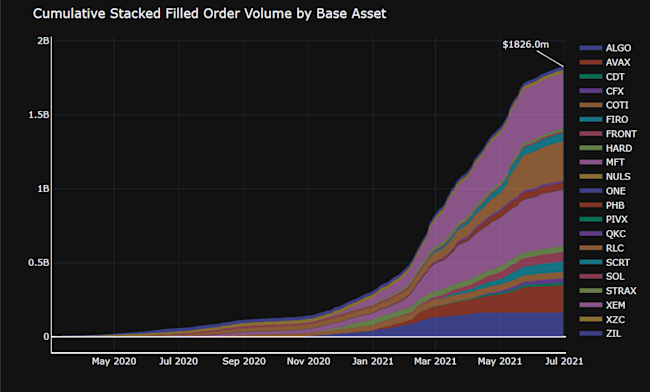Click the Mar 2021 x-axis label
This screenshot has width=650, height=392.
tap(435, 361)
